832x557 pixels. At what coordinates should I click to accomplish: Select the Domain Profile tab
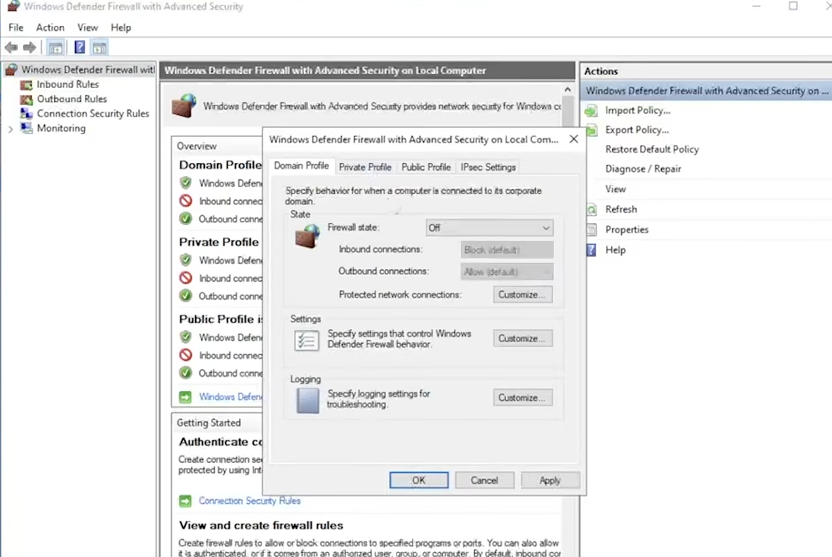pyautogui.click(x=301, y=166)
